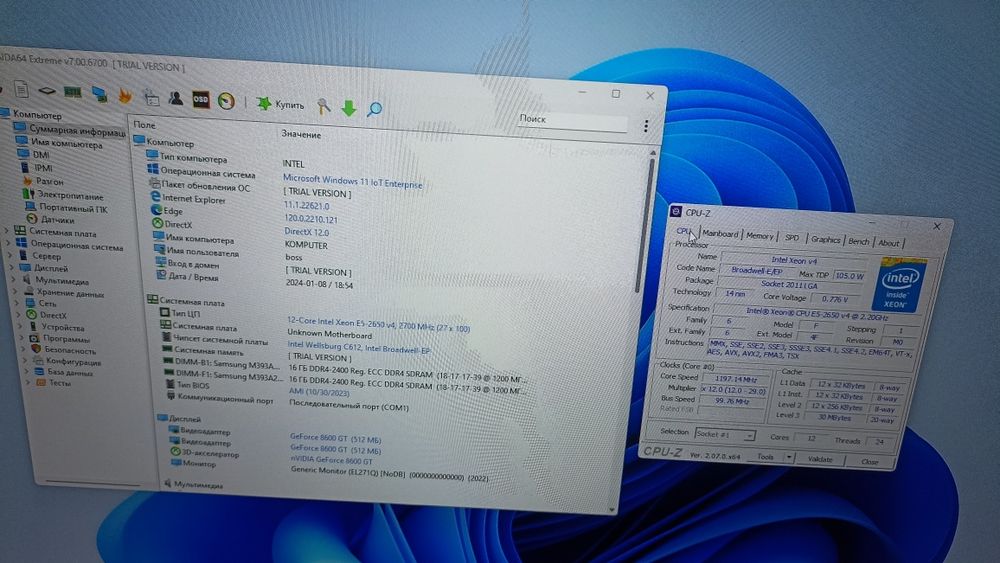The height and width of the screenshot is (563, 1000).
Task: Select Имя компьютера tree item
Action: (66, 143)
